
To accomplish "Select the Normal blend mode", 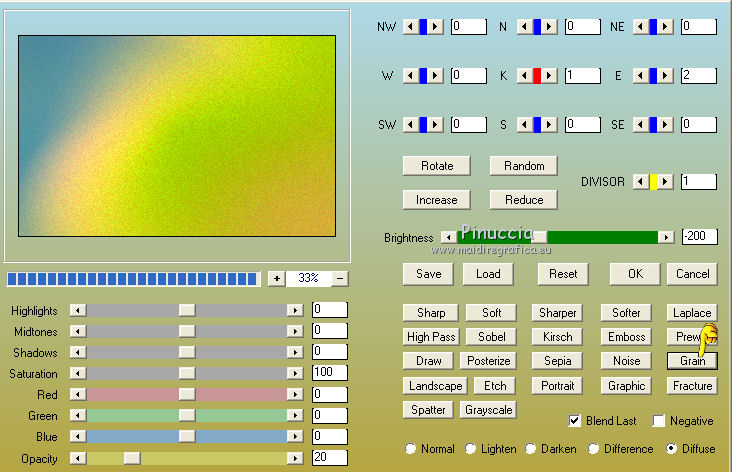I will [410, 449].
